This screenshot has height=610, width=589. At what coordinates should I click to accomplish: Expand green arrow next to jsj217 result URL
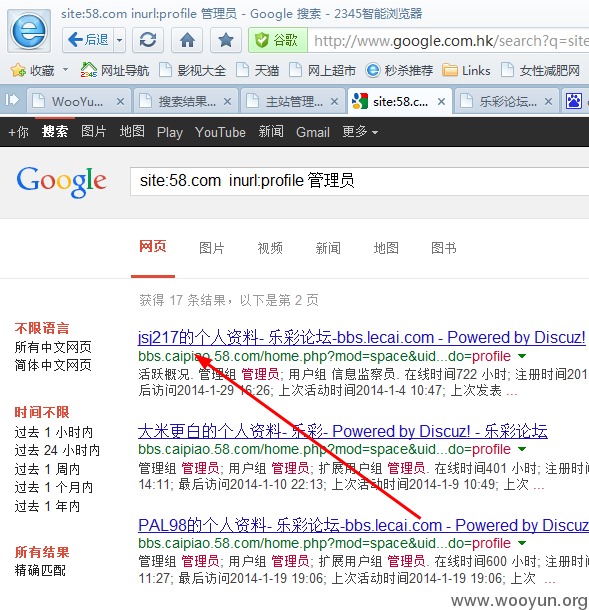tap(522, 356)
